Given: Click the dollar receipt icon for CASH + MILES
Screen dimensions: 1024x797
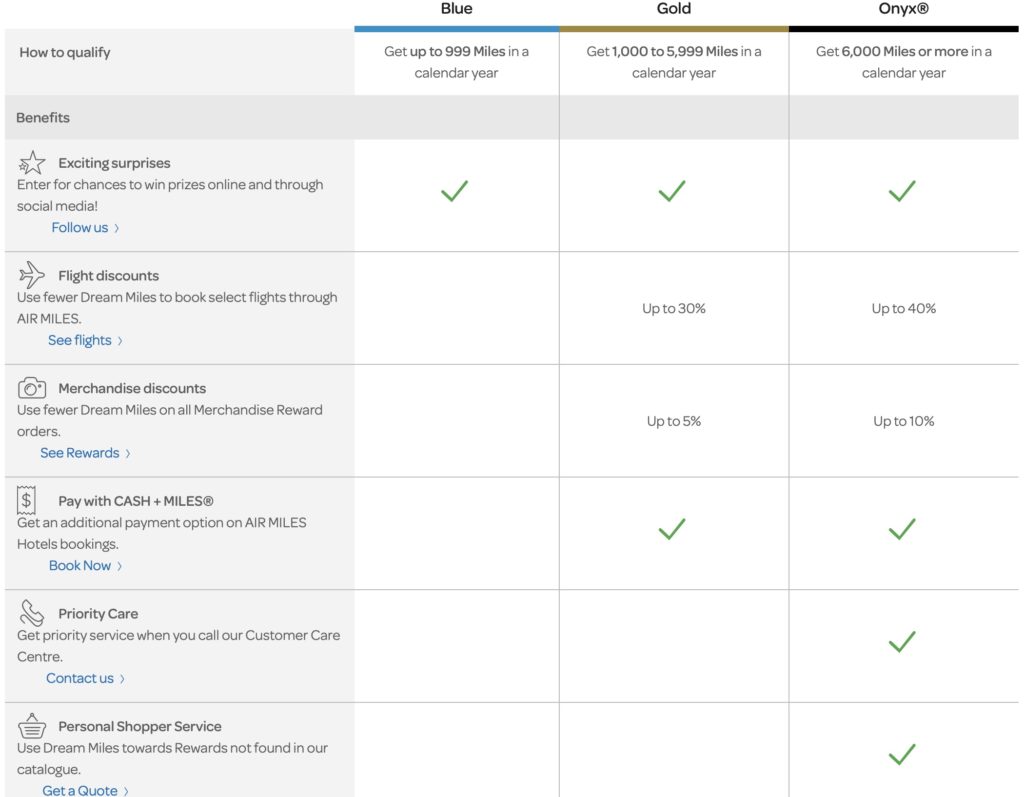Looking at the screenshot, I should click(x=27, y=500).
